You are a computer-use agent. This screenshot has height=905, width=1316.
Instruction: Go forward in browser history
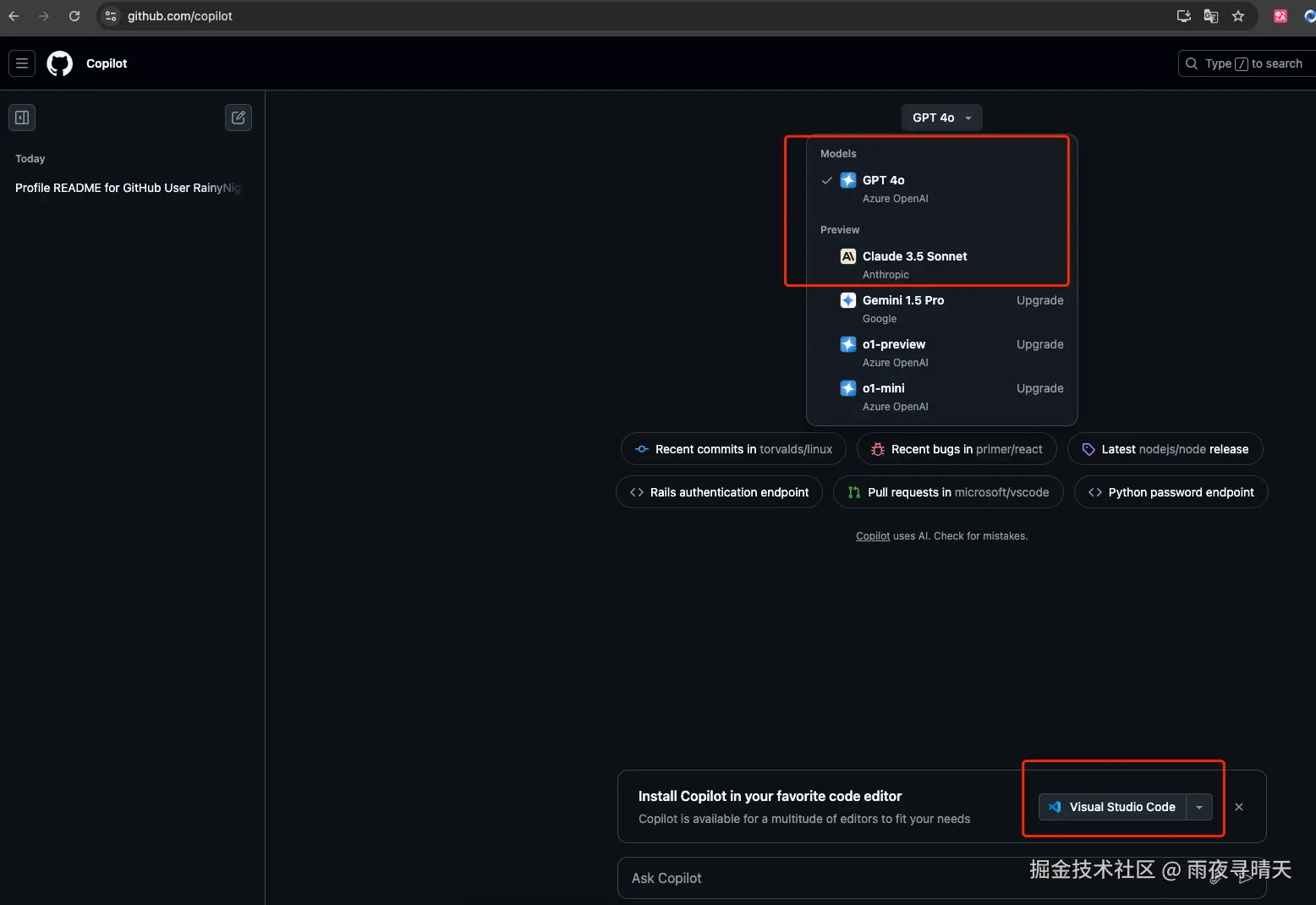(44, 16)
